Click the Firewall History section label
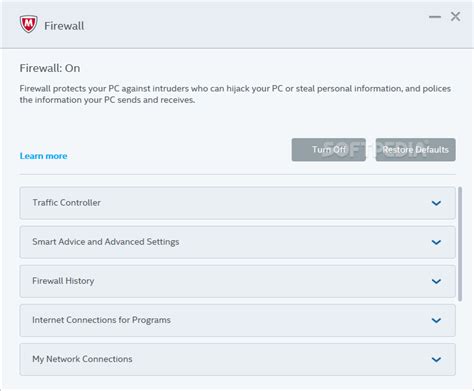 [63, 281]
